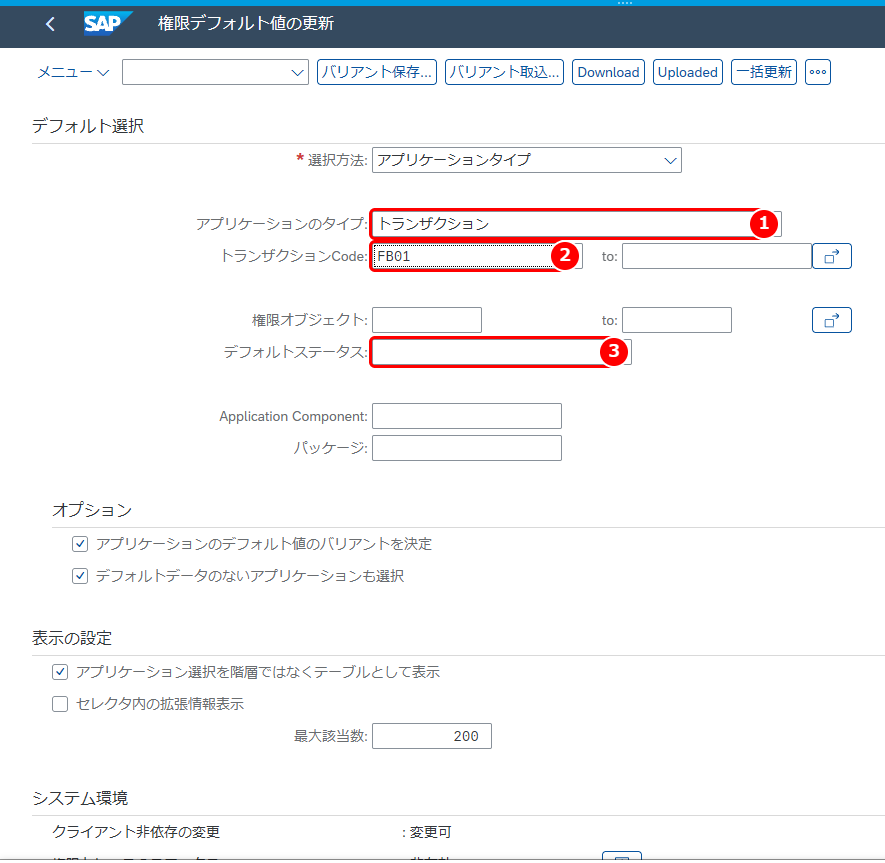Click the 権限オブジェクト from field
885x863 pixels.
coord(427,320)
